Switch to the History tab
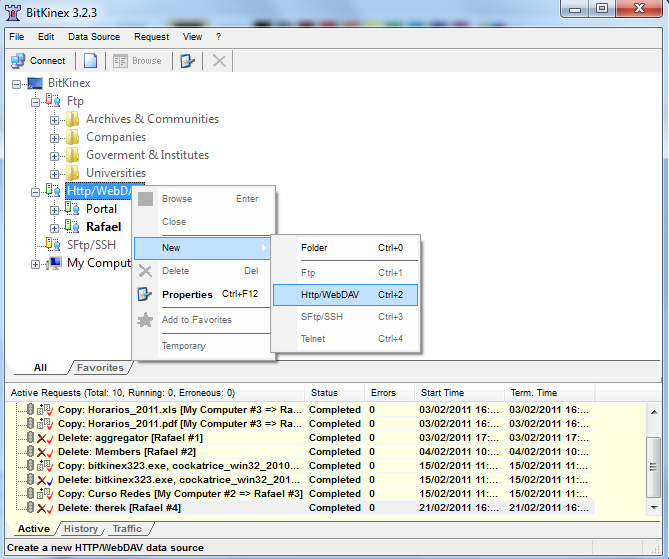The height and width of the screenshot is (559, 669). tap(81, 529)
